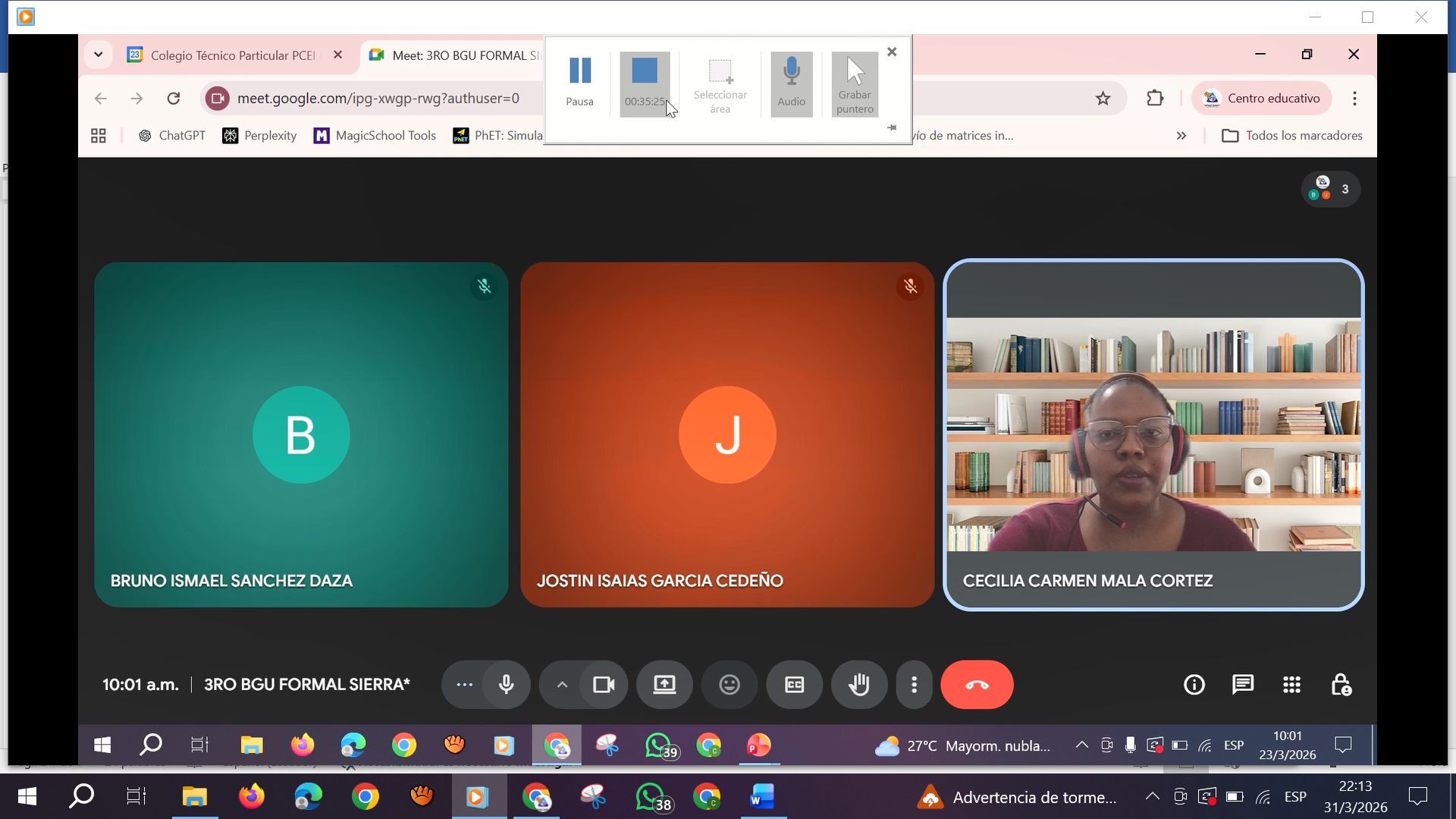Viewport: 1456px width, 819px height.
Task: Expand the hidden bookmarks chevron
Action: [1181, 136]
